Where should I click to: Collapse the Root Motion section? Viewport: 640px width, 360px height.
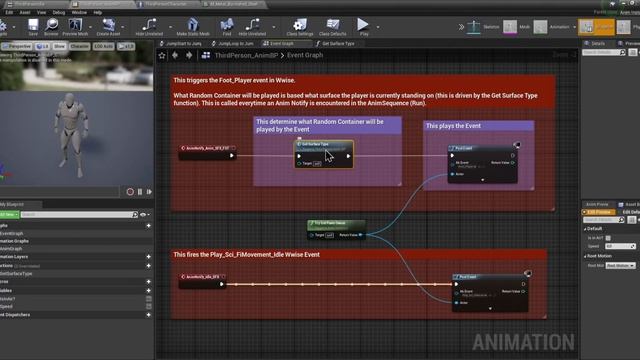[x=585, y=256]
